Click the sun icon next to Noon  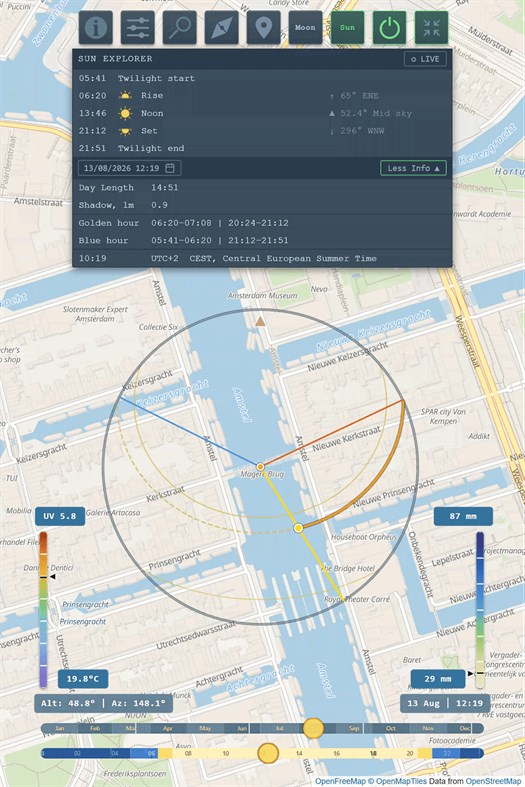point(125,113)
